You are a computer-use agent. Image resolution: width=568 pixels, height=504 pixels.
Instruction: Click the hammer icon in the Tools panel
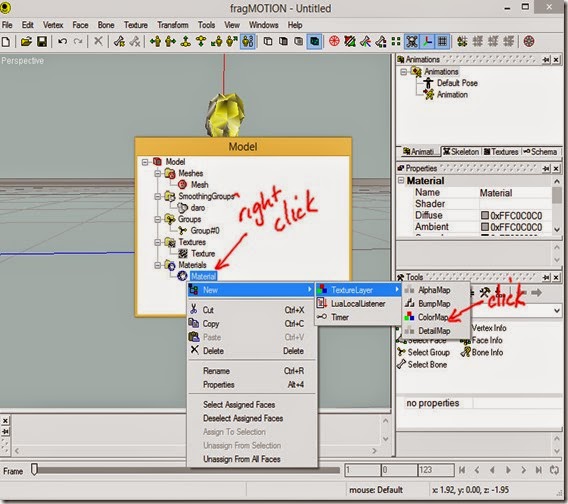coord(485,292)
